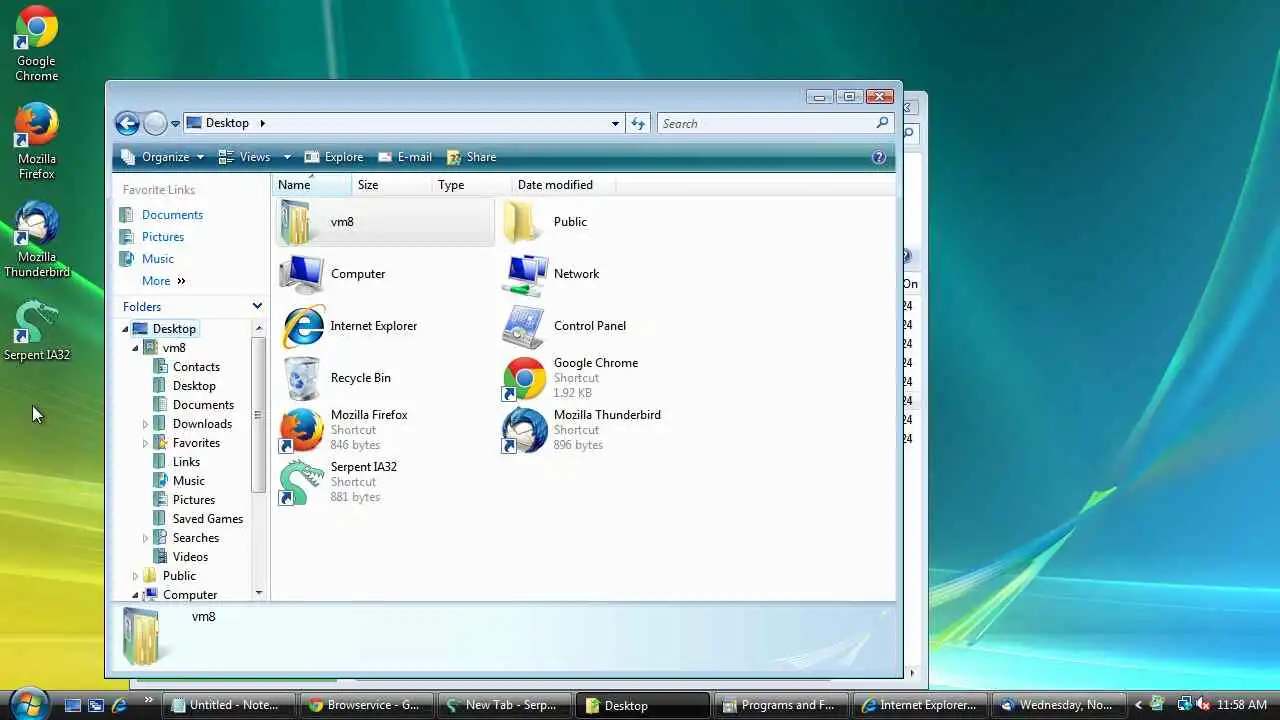Launch Internet Explorer from quick launch
This screenshot has height=720, width=1280.
[119, 705]
